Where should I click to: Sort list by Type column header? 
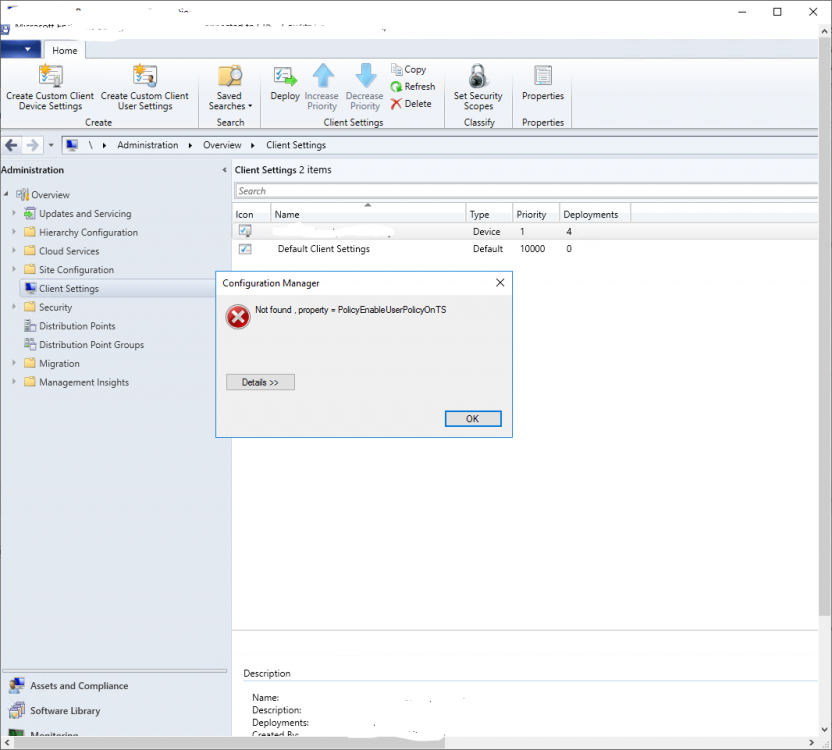(x=489, y=214)
